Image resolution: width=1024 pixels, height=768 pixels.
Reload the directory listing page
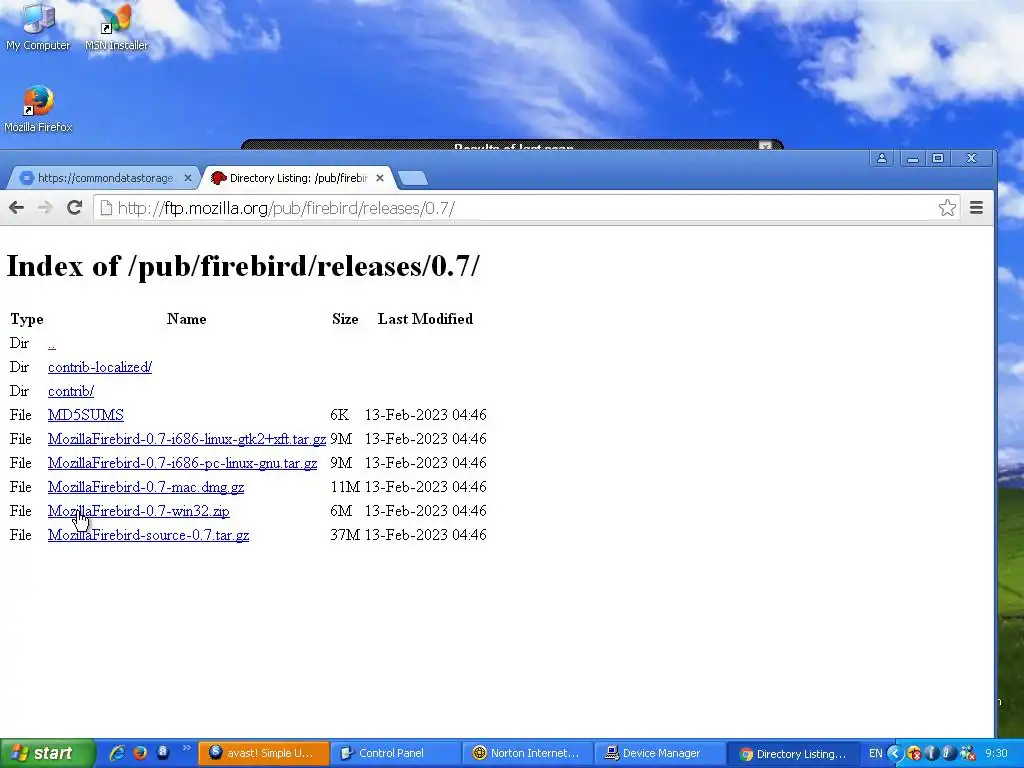(74, 208)
